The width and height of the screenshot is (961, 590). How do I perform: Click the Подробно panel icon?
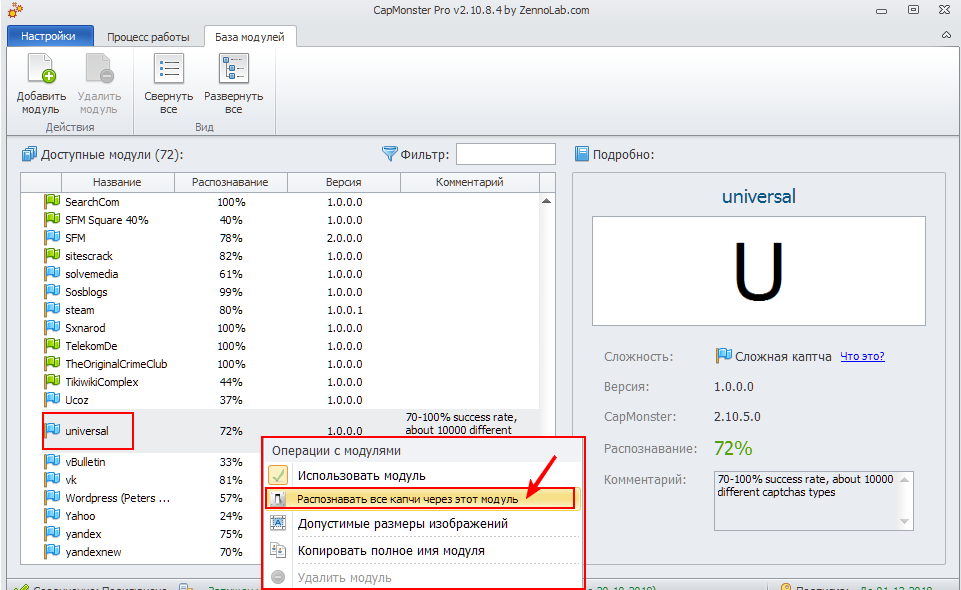[x=581, y=154]
